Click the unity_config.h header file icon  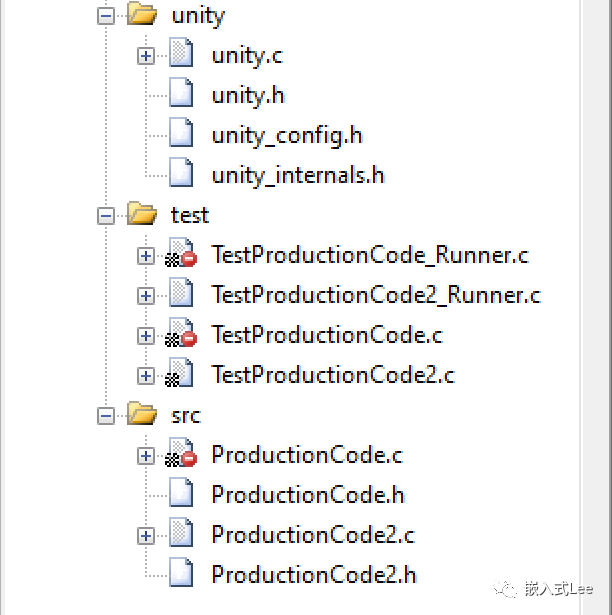click(x=181, y=135)
